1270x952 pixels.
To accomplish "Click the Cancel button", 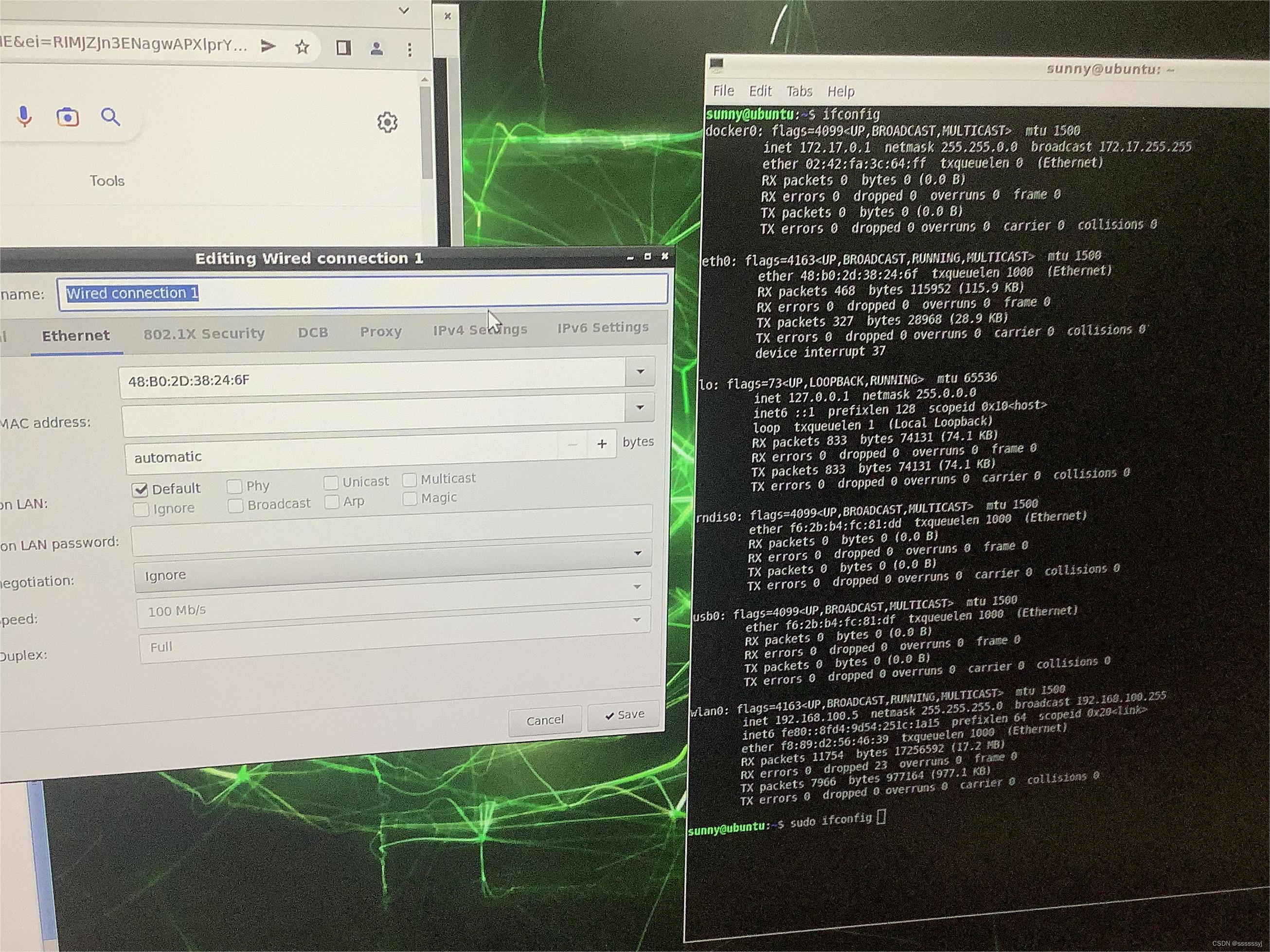I will (545, 720).
